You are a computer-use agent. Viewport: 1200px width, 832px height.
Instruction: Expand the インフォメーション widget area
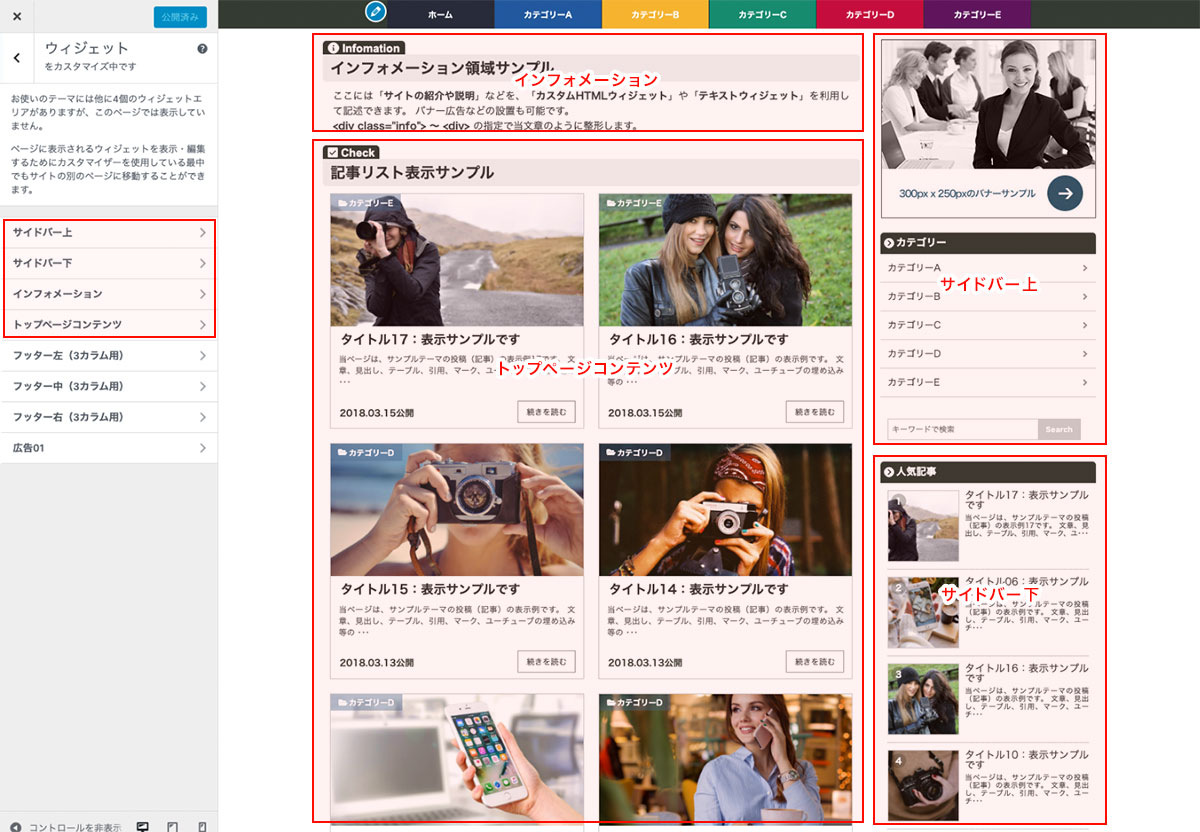click(109, 295)
